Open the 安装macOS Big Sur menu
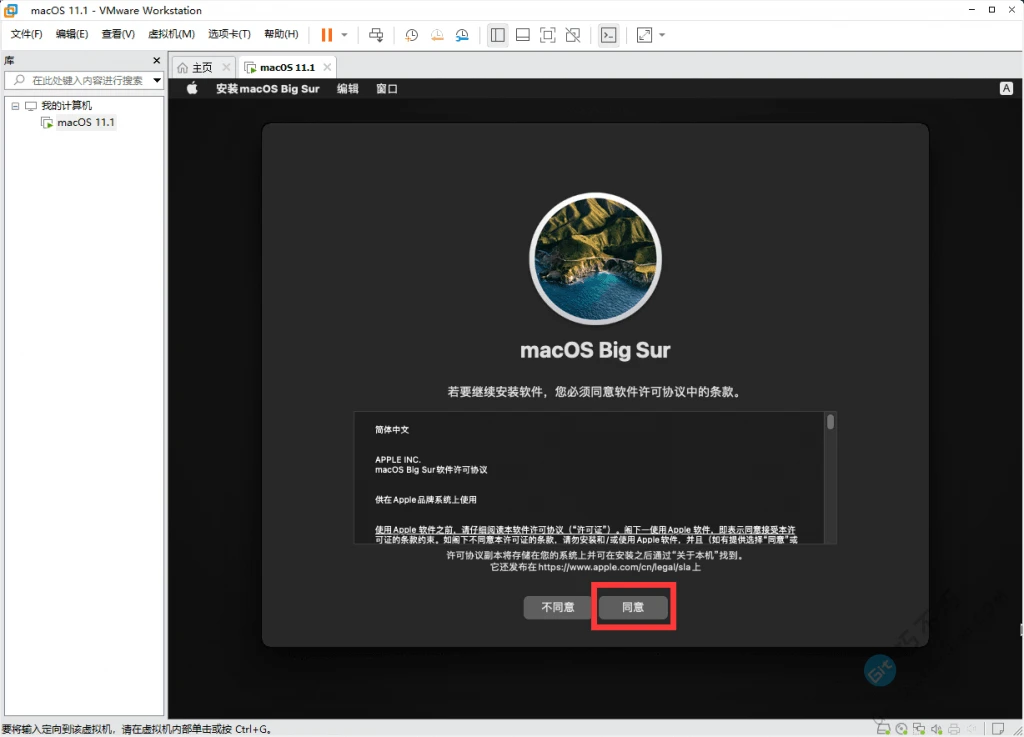 pos(268,88)
